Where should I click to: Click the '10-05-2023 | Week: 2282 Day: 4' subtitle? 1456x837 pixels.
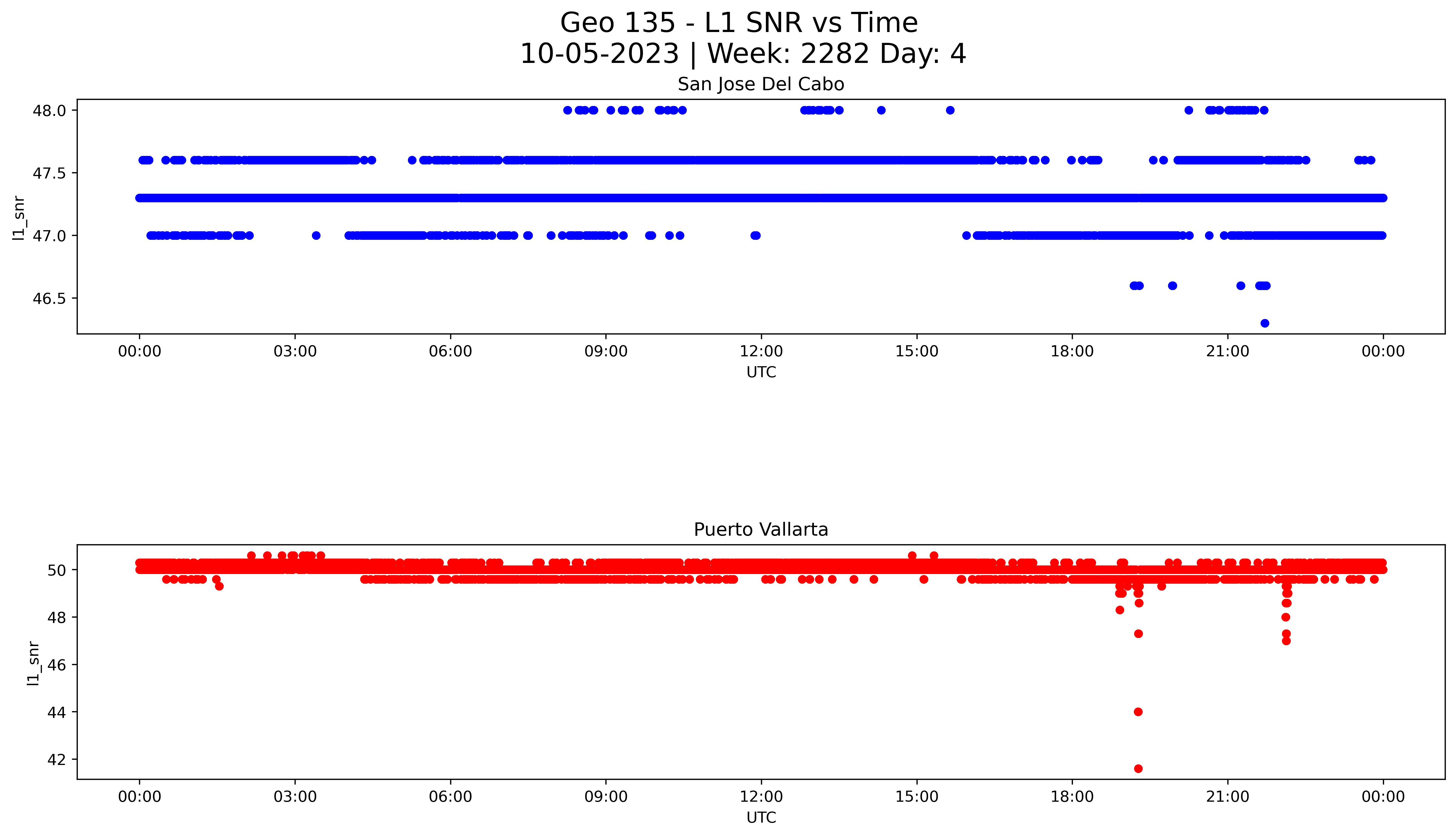point(743,54)
